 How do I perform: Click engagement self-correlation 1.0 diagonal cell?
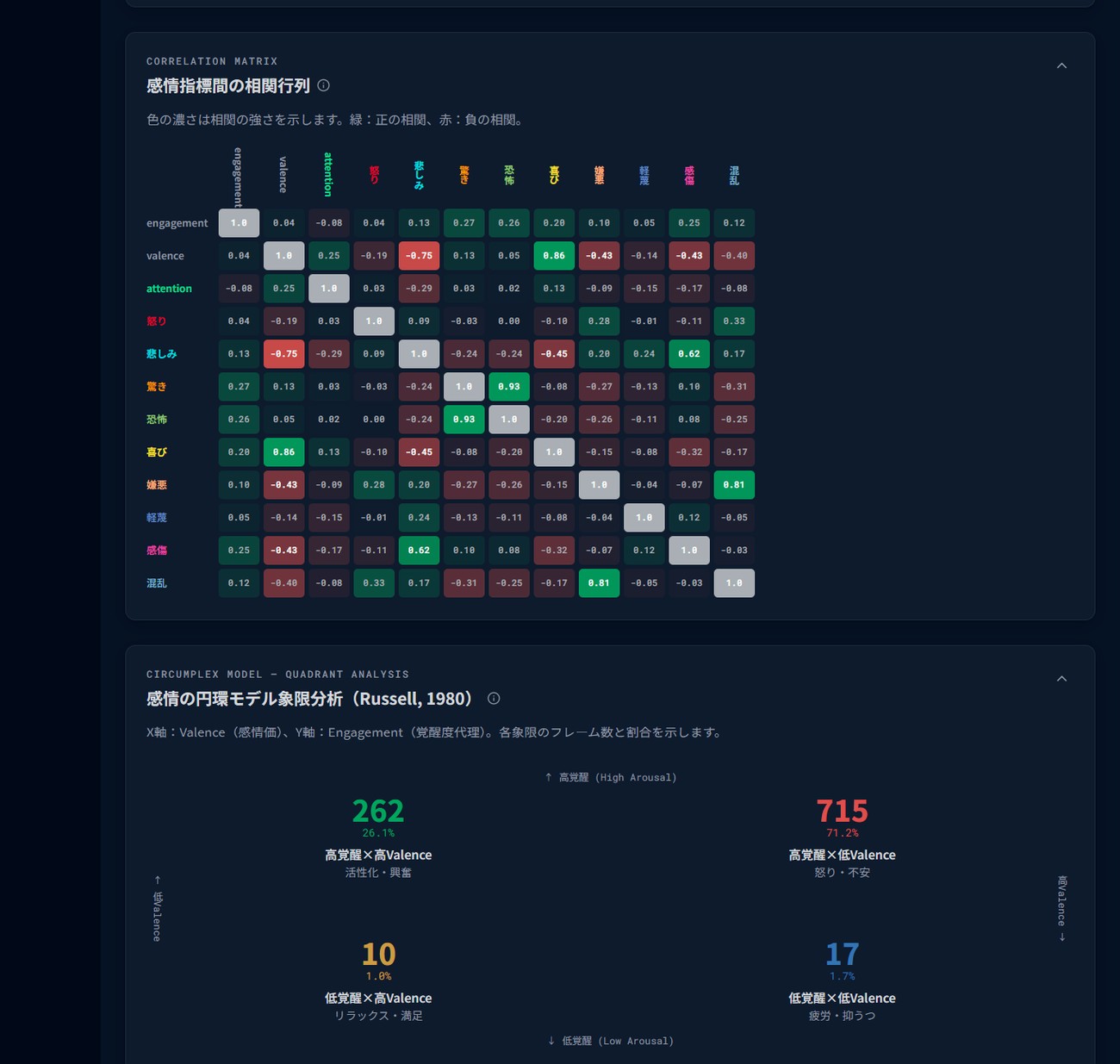(x=239, y=223)
